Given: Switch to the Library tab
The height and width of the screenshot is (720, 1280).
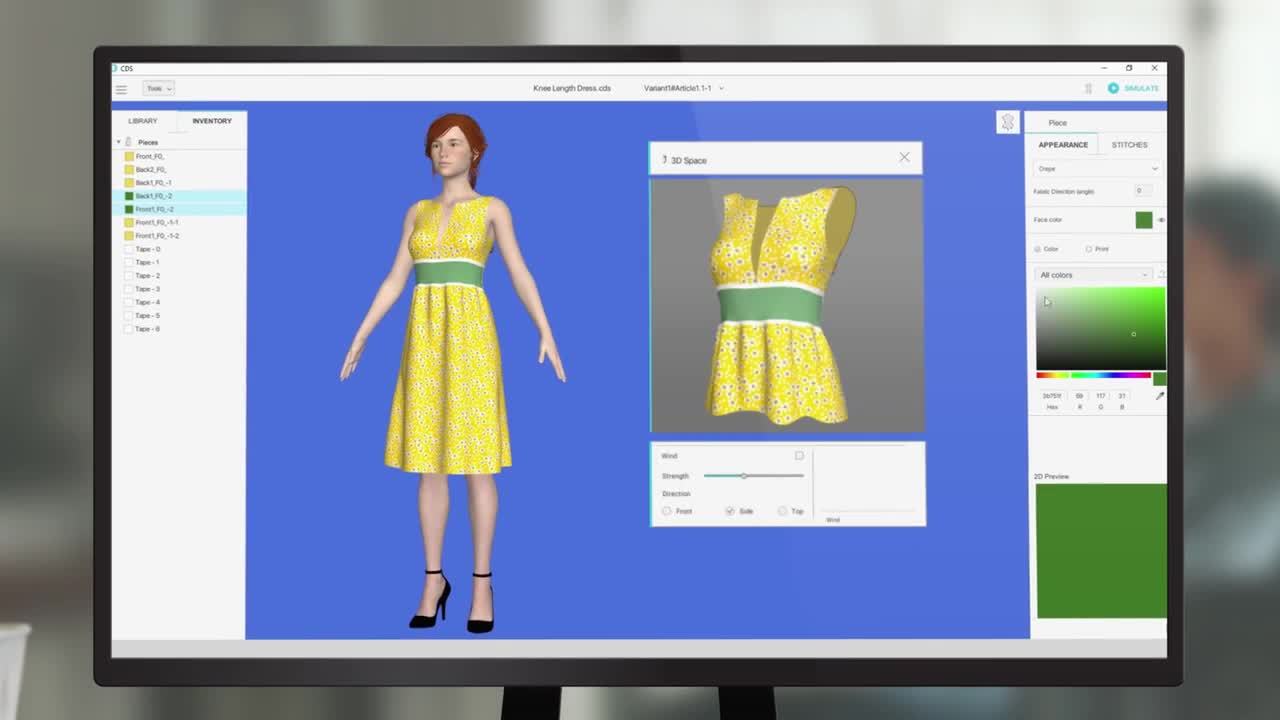Looking at the screenshot, I should (x=143, y=121).
